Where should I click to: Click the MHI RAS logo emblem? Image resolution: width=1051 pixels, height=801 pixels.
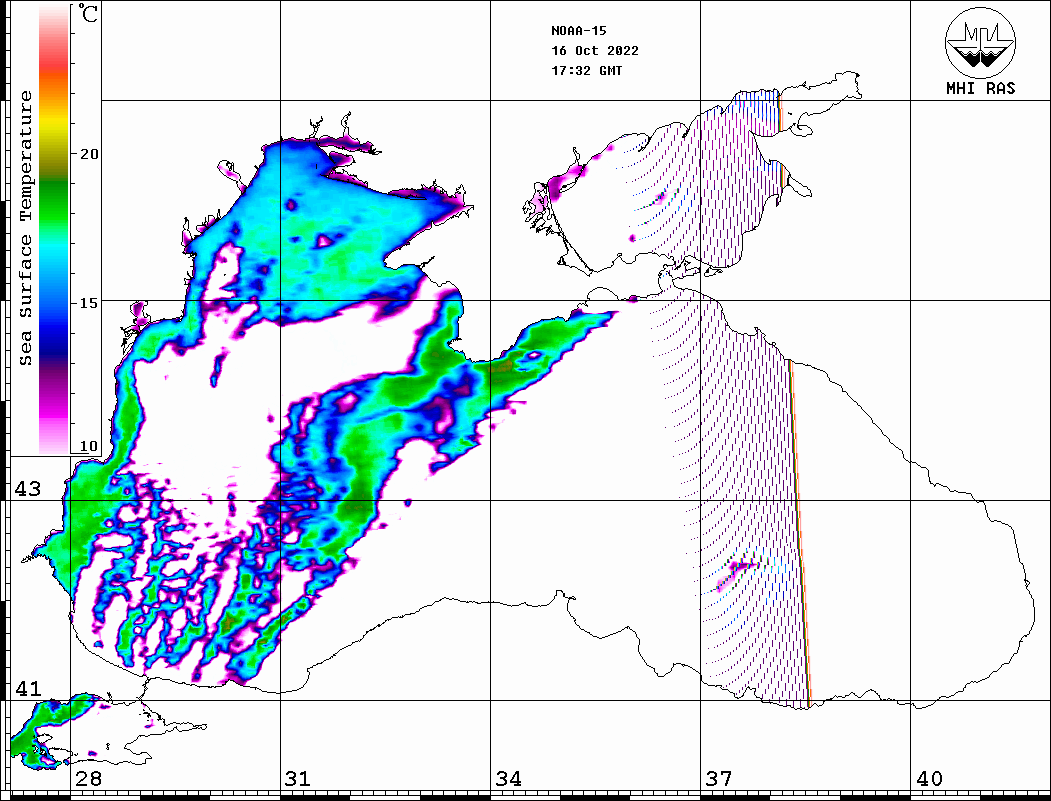coord(980,43)
